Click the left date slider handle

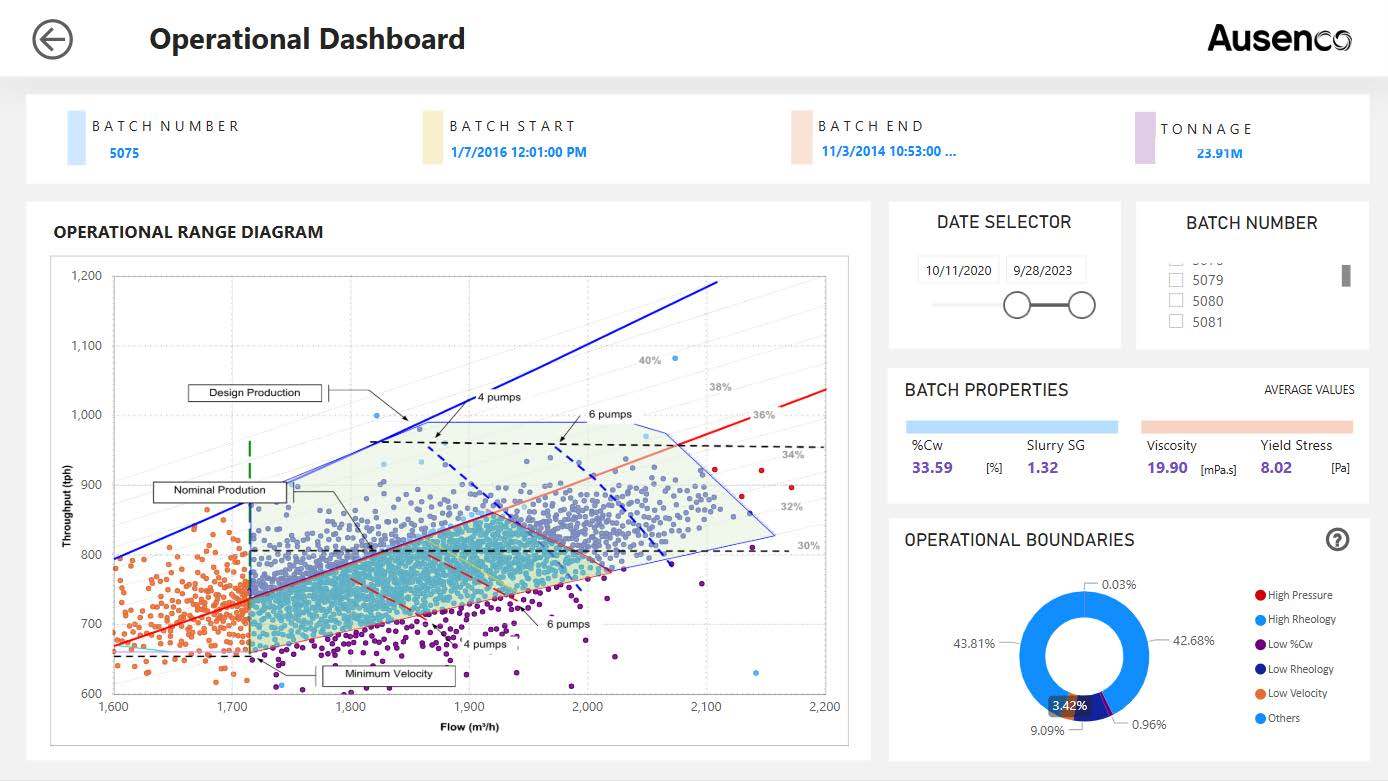(x=1017, y=305)
